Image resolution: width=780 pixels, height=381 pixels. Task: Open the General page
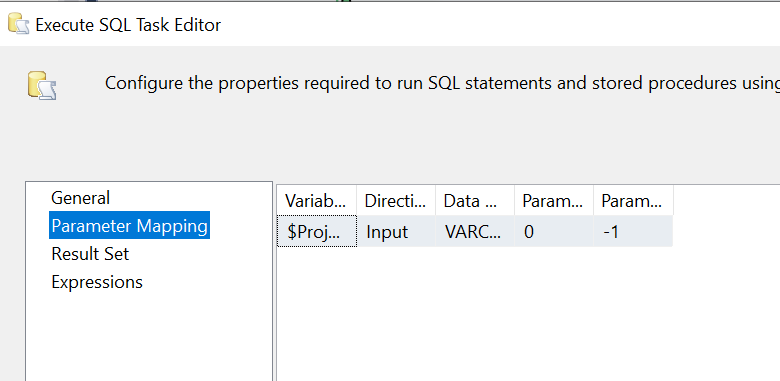(80, 198)
